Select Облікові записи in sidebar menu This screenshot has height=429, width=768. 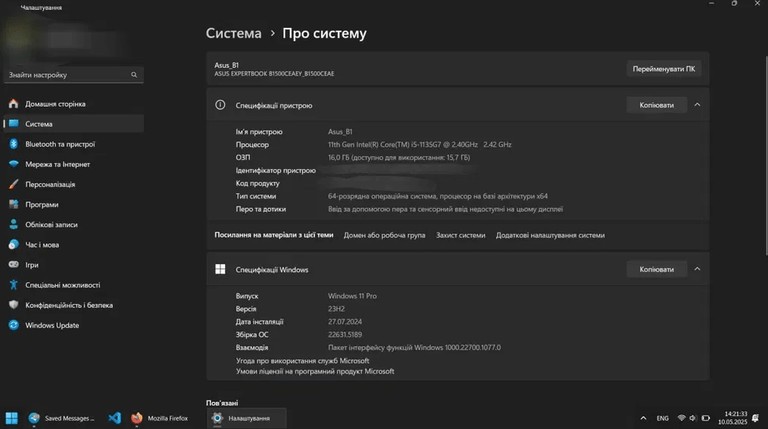coord(73,225)
